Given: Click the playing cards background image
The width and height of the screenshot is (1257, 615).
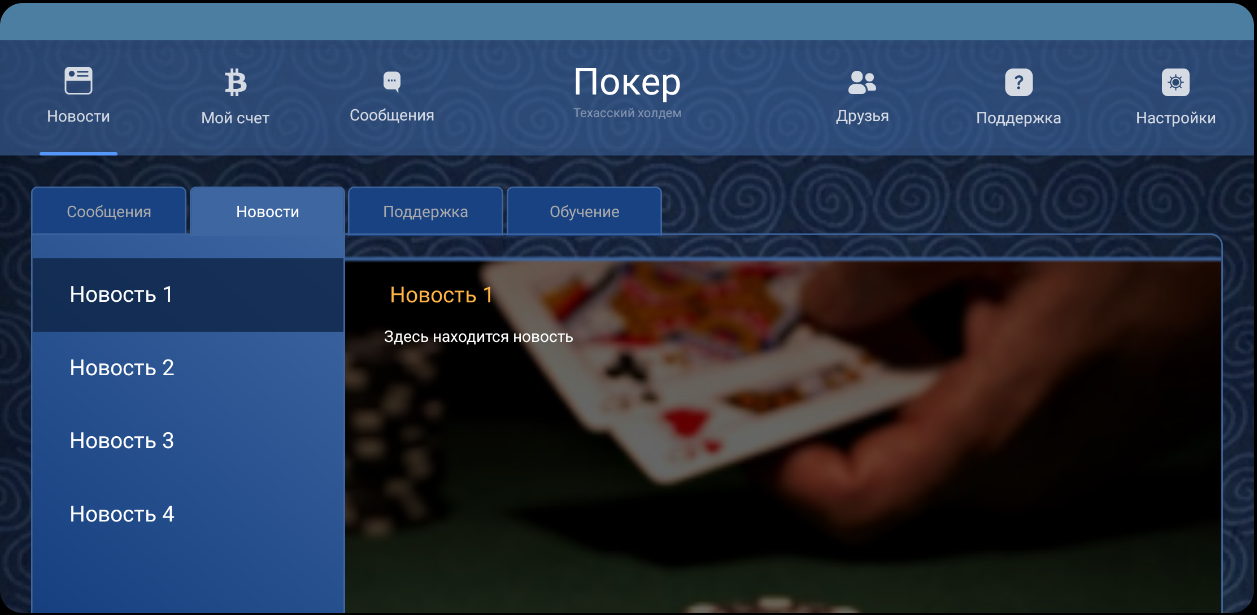Looking at the screenshot, I should (x=783, y=437).
